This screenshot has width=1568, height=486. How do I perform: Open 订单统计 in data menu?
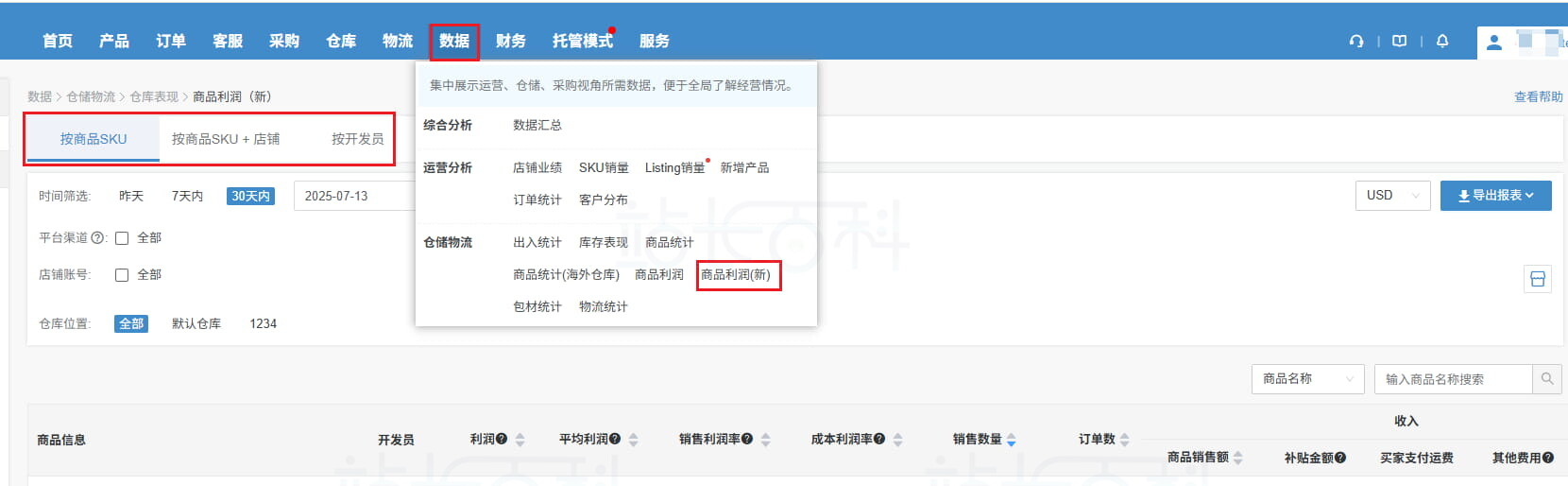(537, 200)
